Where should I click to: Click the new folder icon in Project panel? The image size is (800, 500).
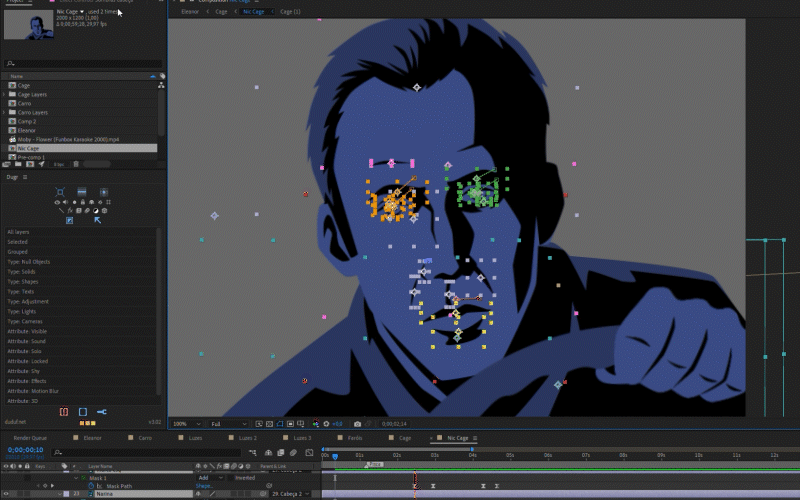click(18, 164)
